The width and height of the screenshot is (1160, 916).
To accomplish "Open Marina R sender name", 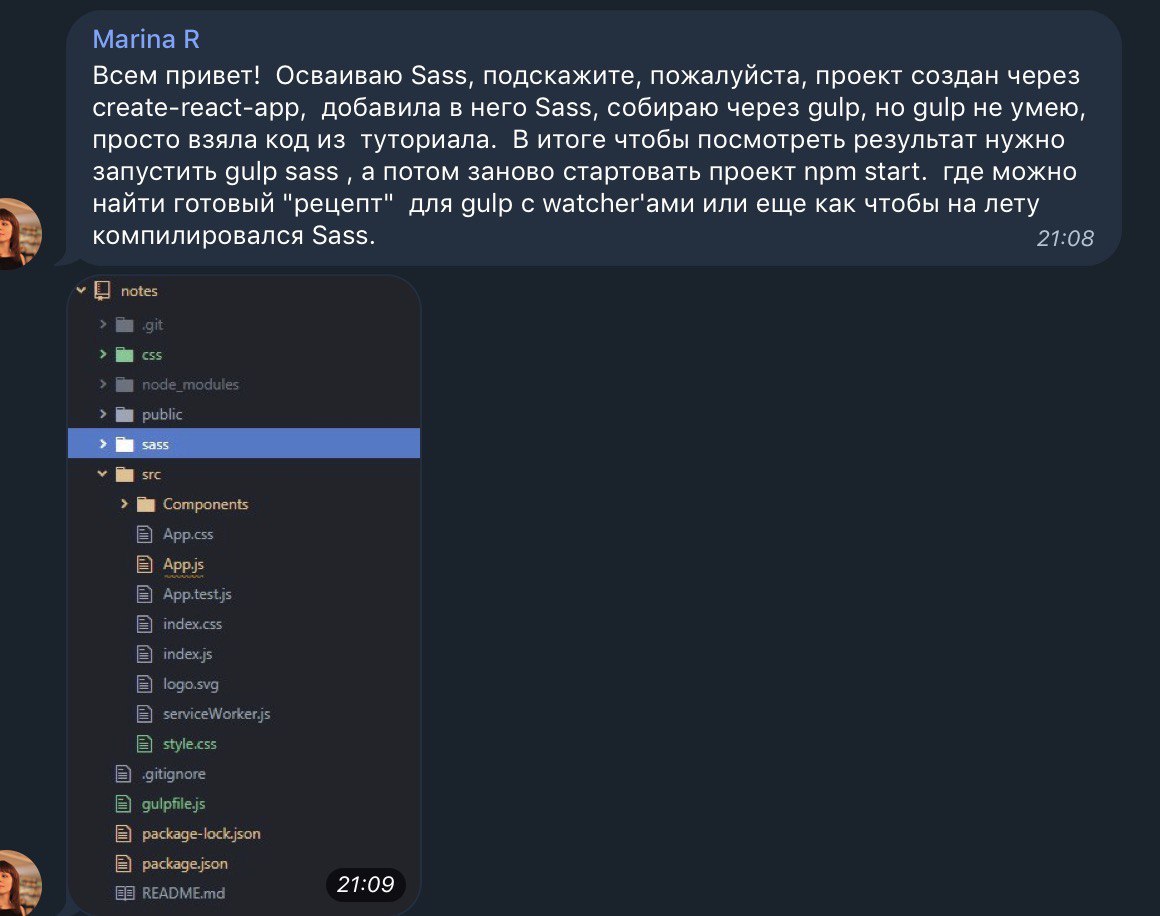I will (146, 39).
